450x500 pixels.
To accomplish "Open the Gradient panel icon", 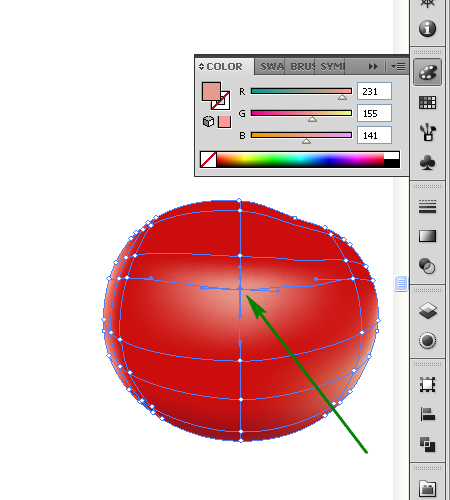I will [x=427, y=236].
